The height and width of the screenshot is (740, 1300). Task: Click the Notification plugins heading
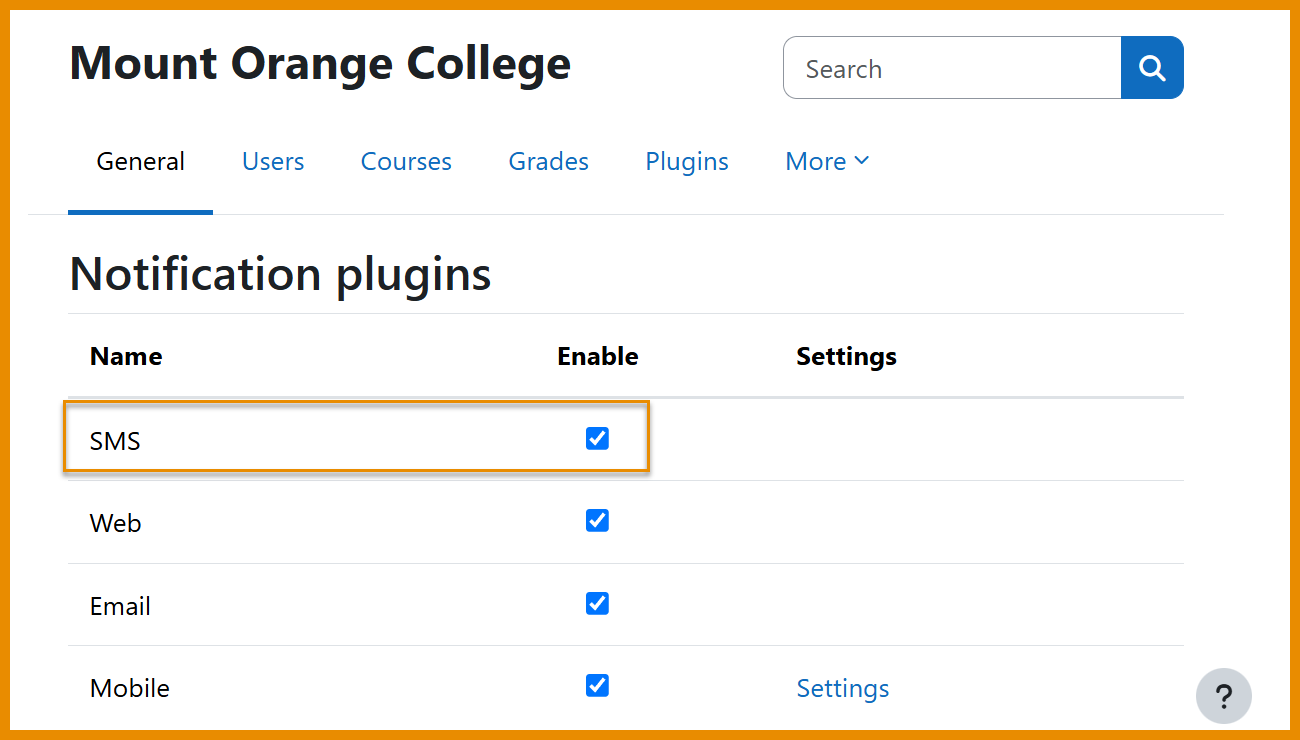281,273
